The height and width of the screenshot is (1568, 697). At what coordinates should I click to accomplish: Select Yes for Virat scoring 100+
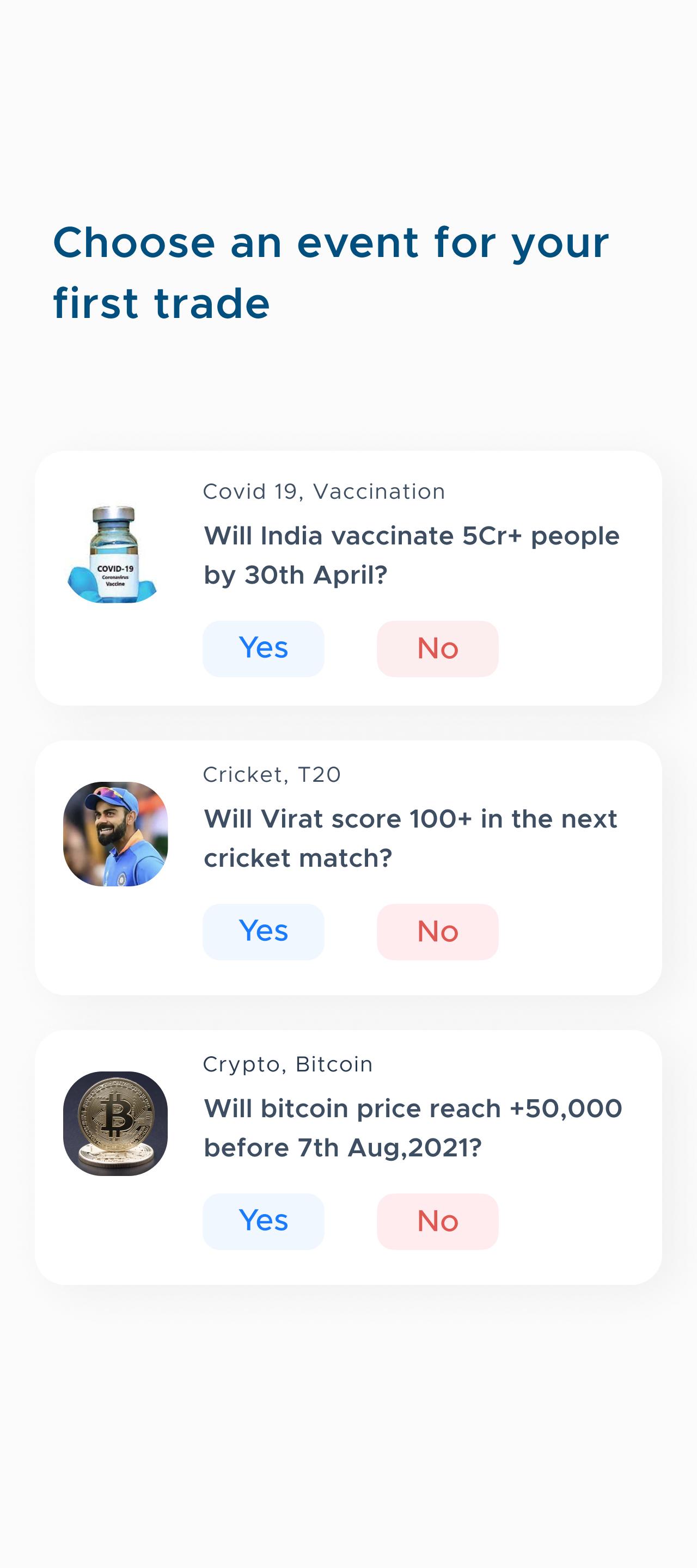point(263,932)
